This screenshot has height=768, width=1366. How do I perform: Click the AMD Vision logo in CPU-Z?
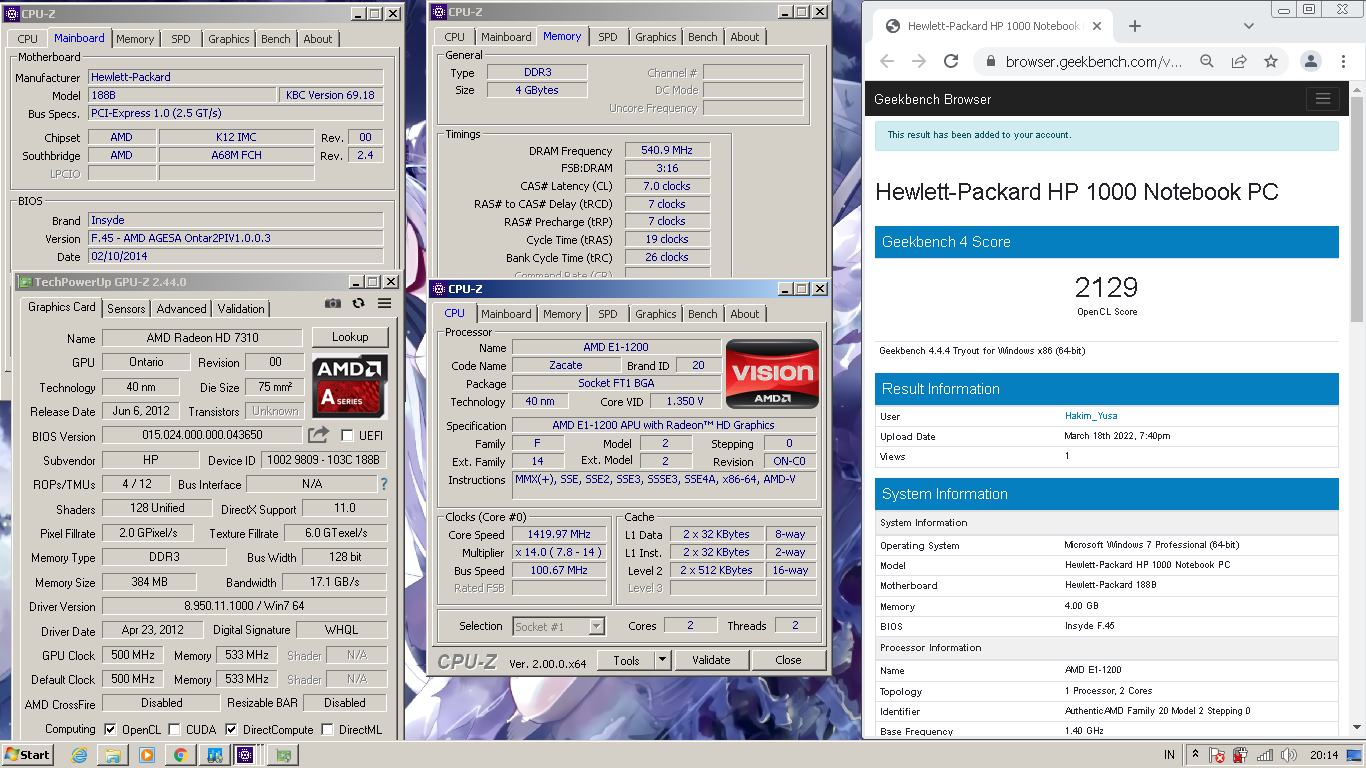772,374
